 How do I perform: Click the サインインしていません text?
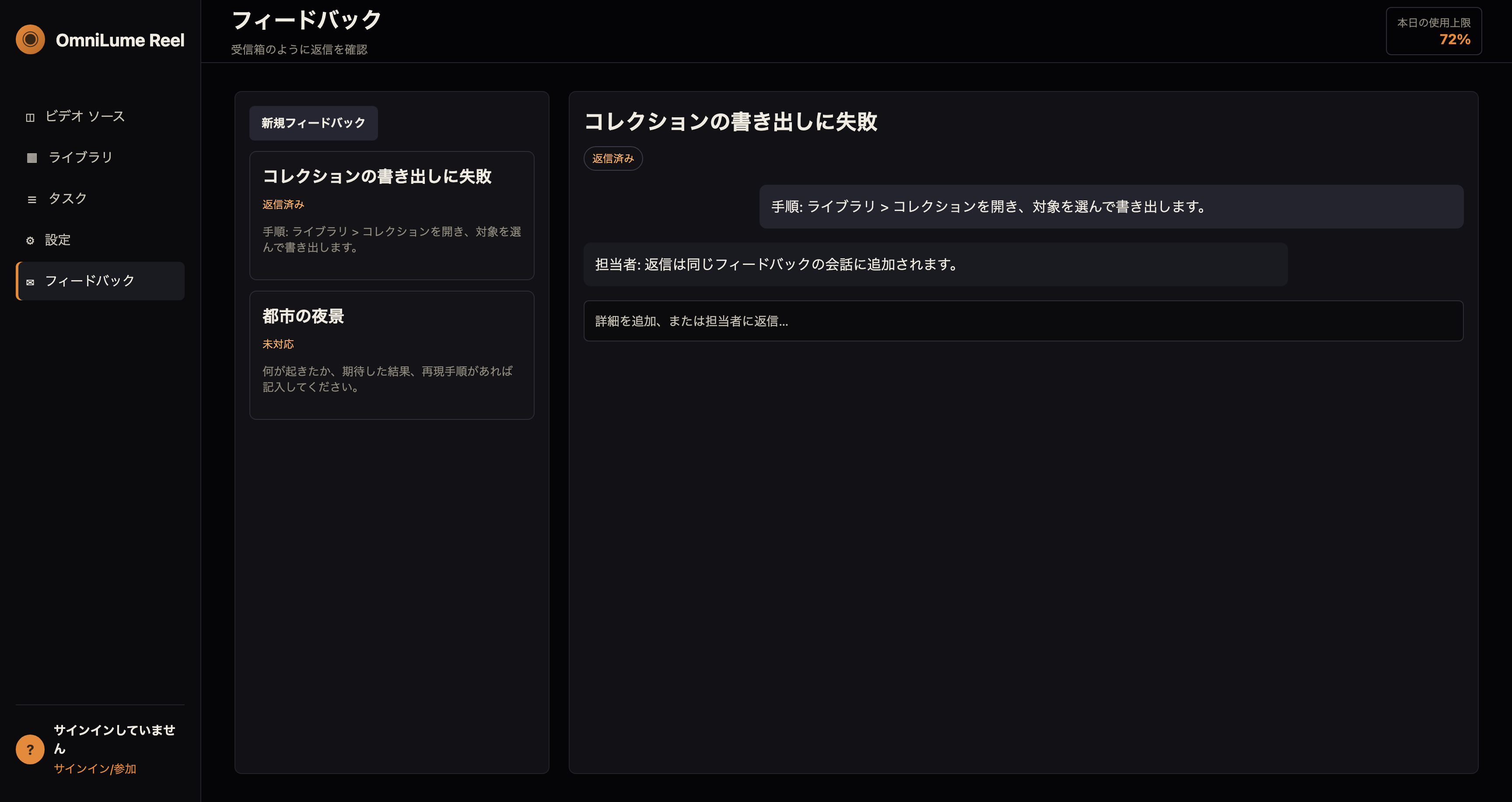point(115,739)
